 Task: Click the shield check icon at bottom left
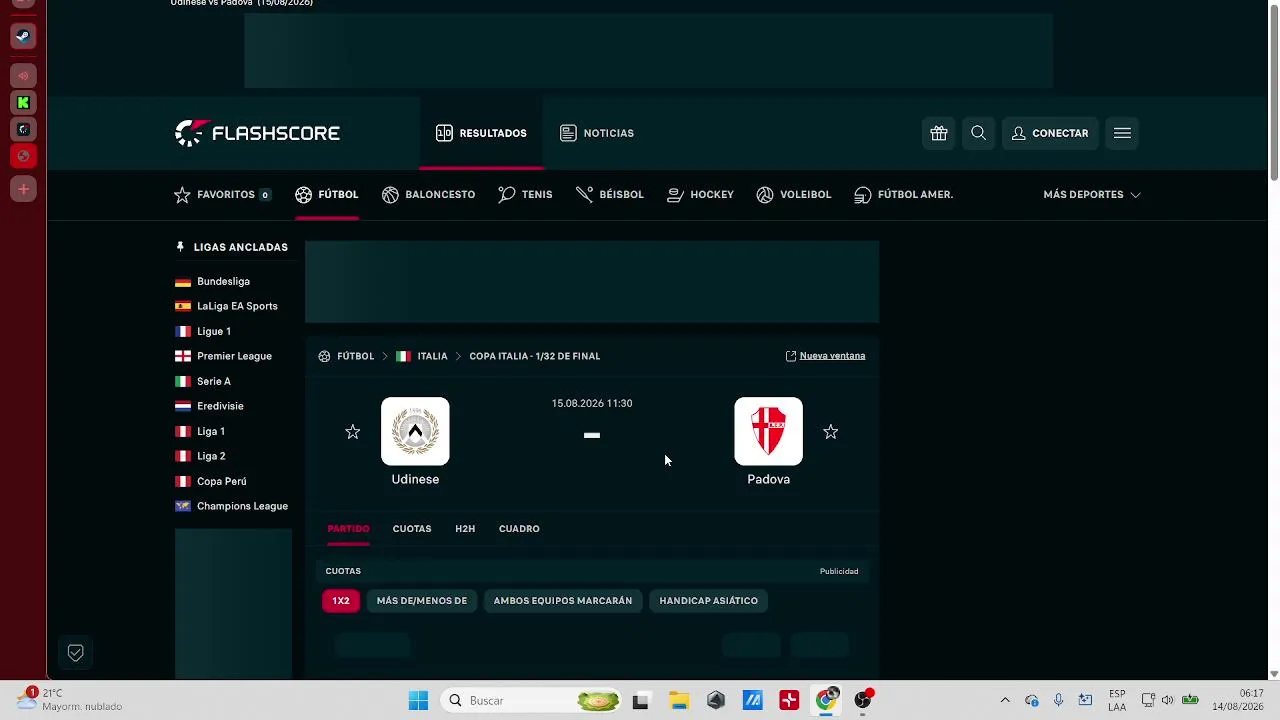75,653
